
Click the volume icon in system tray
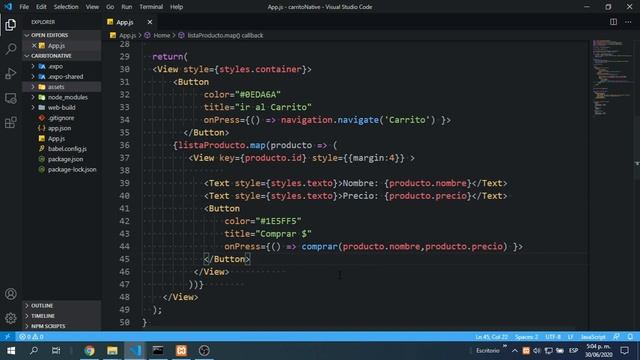pyautogui.click(x=537, y=351)
